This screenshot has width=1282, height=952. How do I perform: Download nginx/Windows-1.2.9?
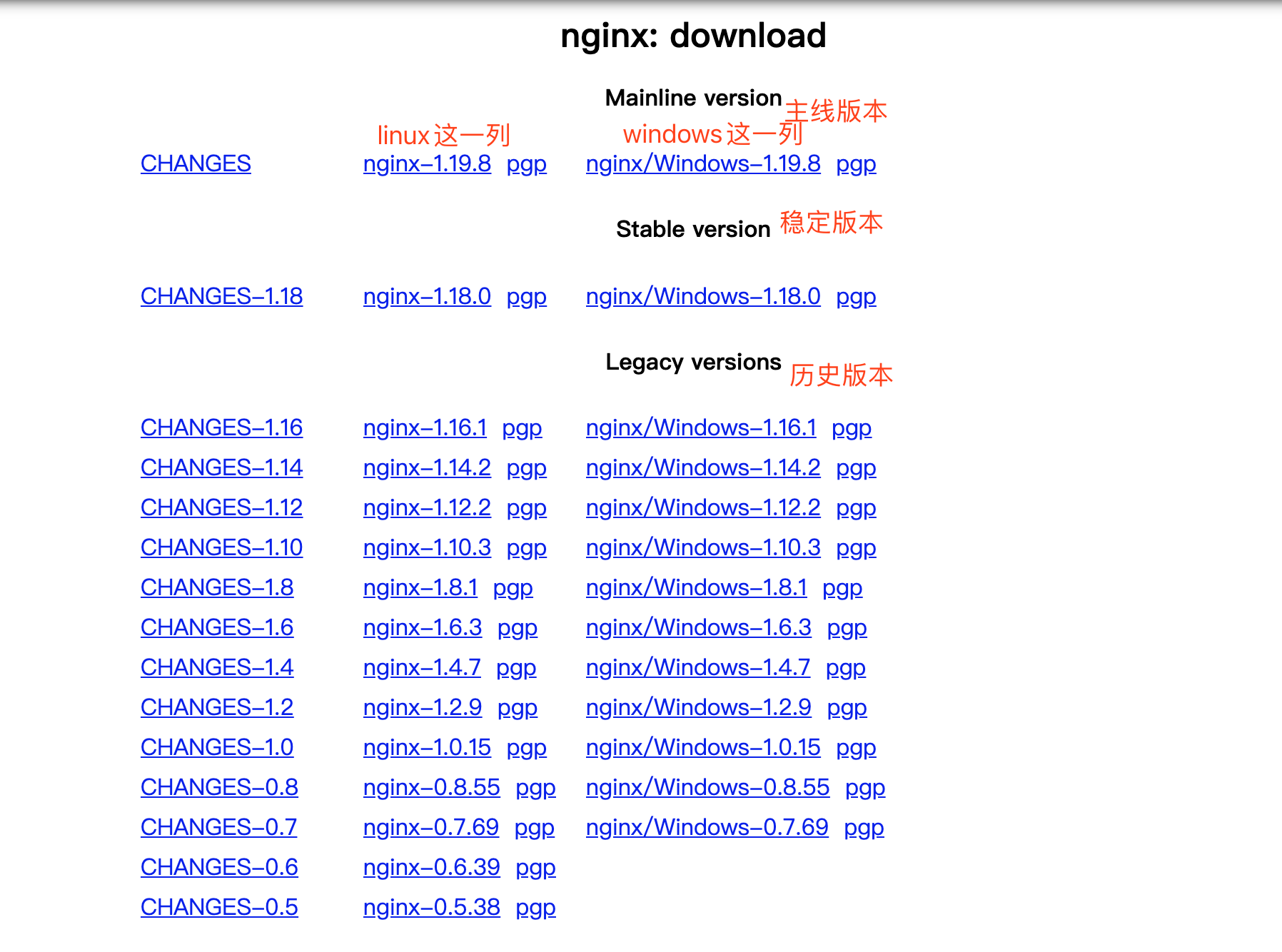[x=699, y=707]
